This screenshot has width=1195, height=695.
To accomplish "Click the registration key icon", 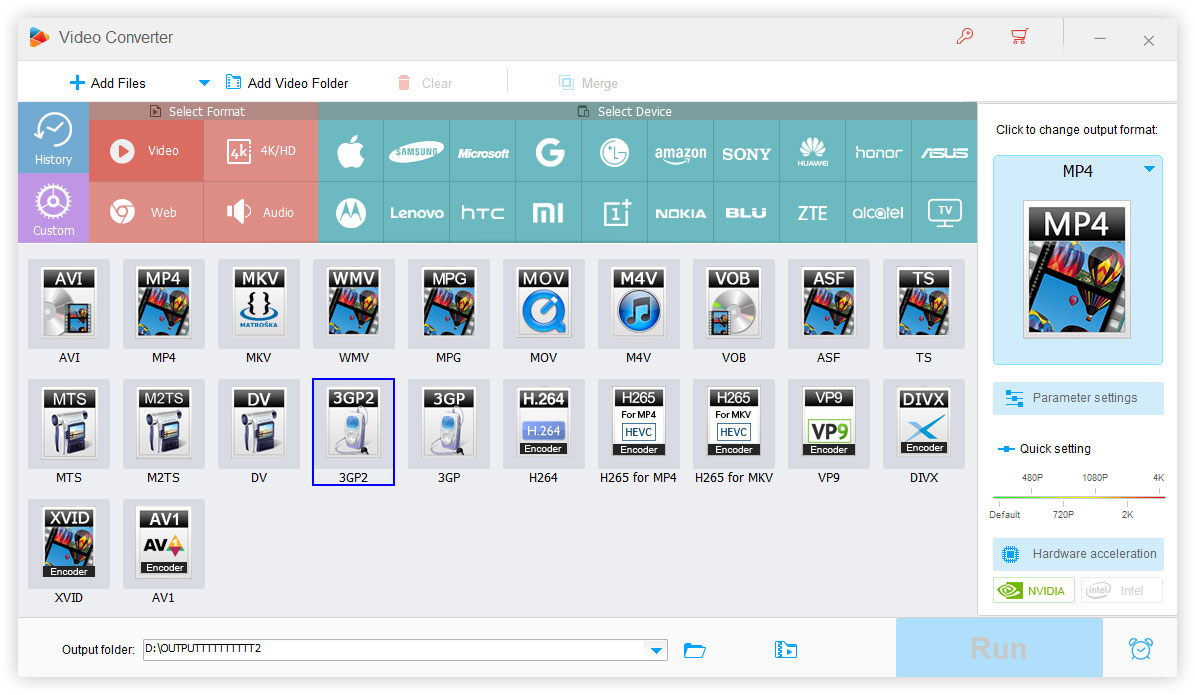I will 965,37.
